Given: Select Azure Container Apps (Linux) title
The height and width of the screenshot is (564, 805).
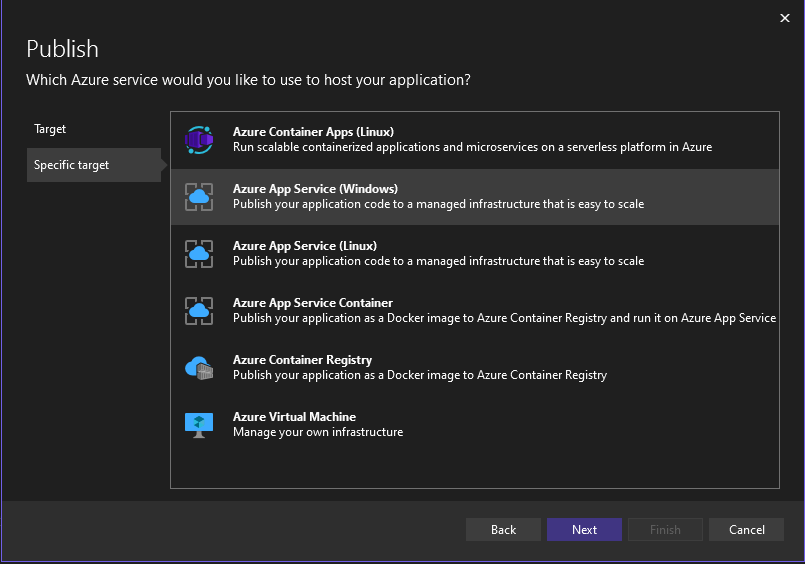Looking at the screenshot, I should (x=313, y=132).
